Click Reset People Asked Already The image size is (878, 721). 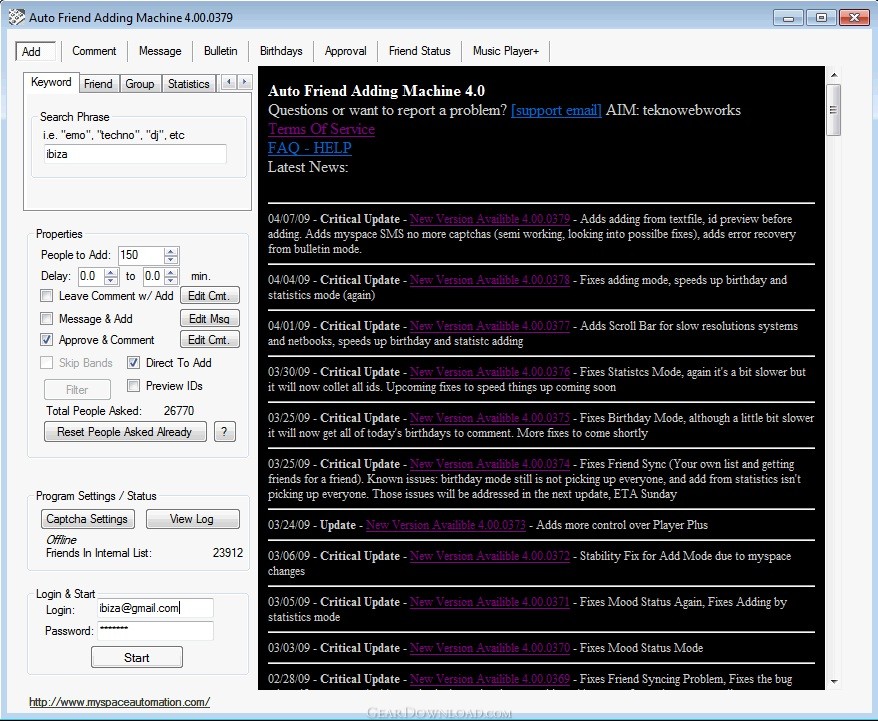[125, 432]
